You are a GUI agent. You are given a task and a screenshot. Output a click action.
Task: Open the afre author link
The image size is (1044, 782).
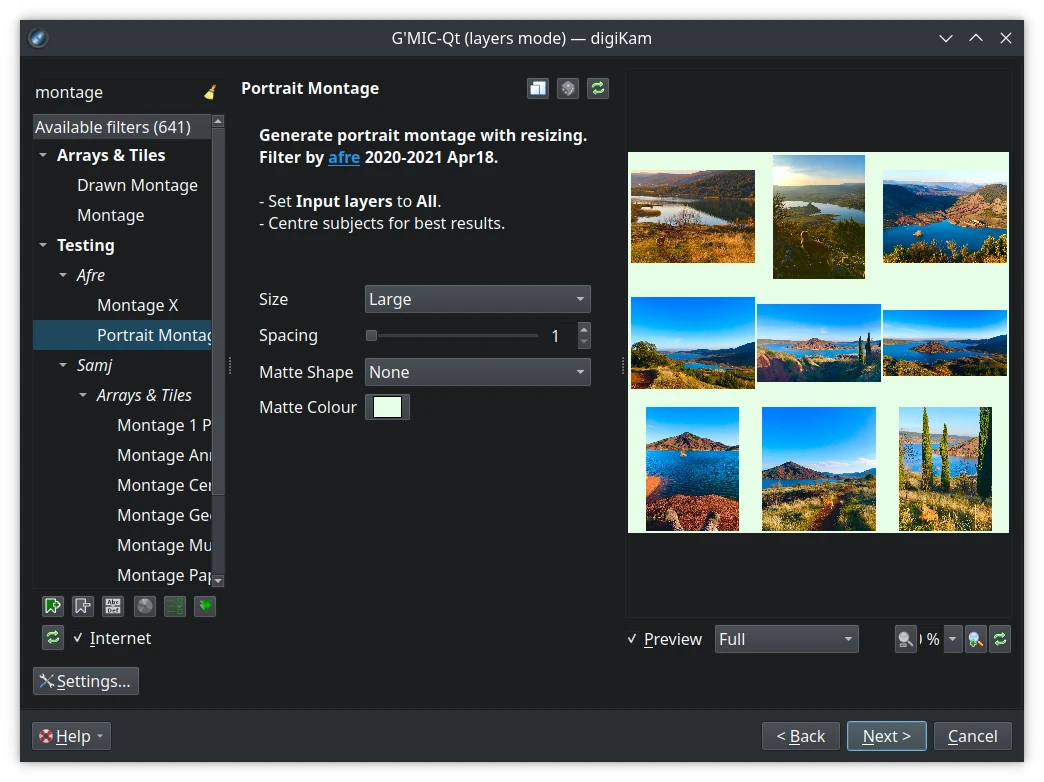click(x=344, y=157)
